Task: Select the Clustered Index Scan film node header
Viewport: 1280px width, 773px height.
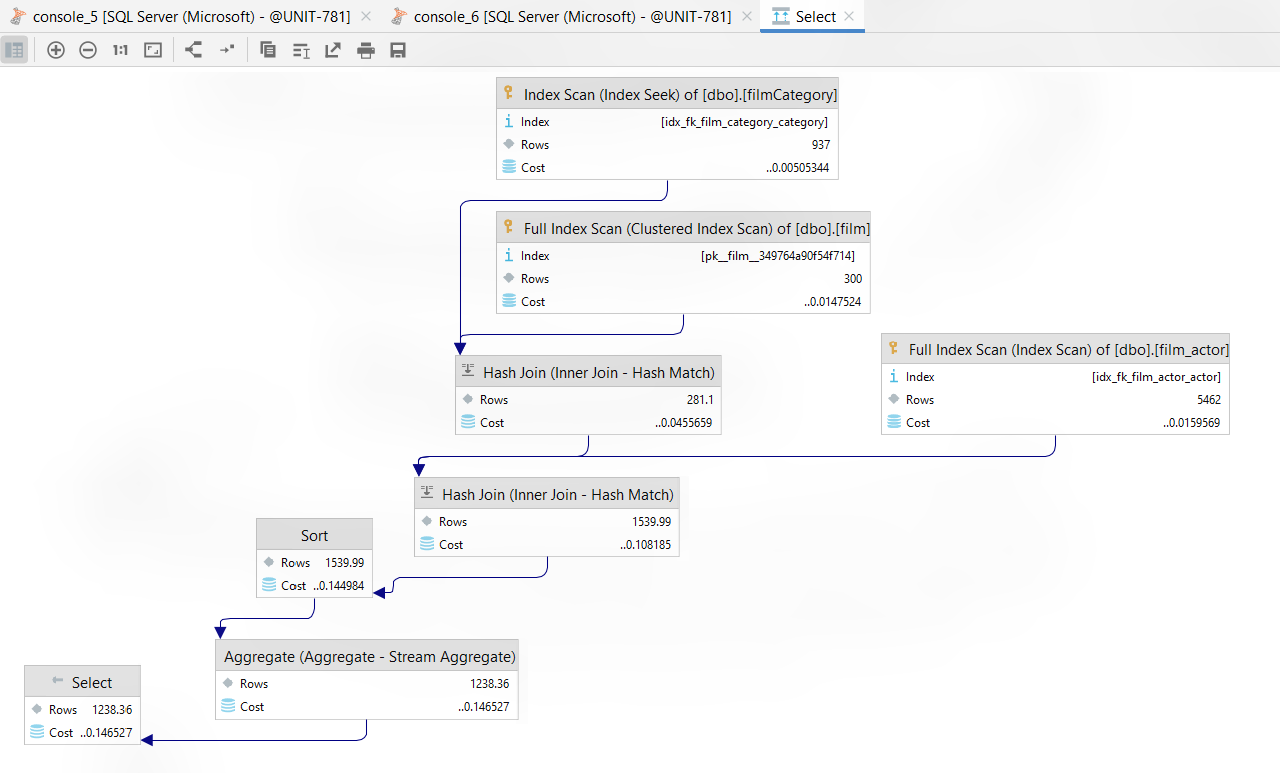Action: click(x=683, y=228)
